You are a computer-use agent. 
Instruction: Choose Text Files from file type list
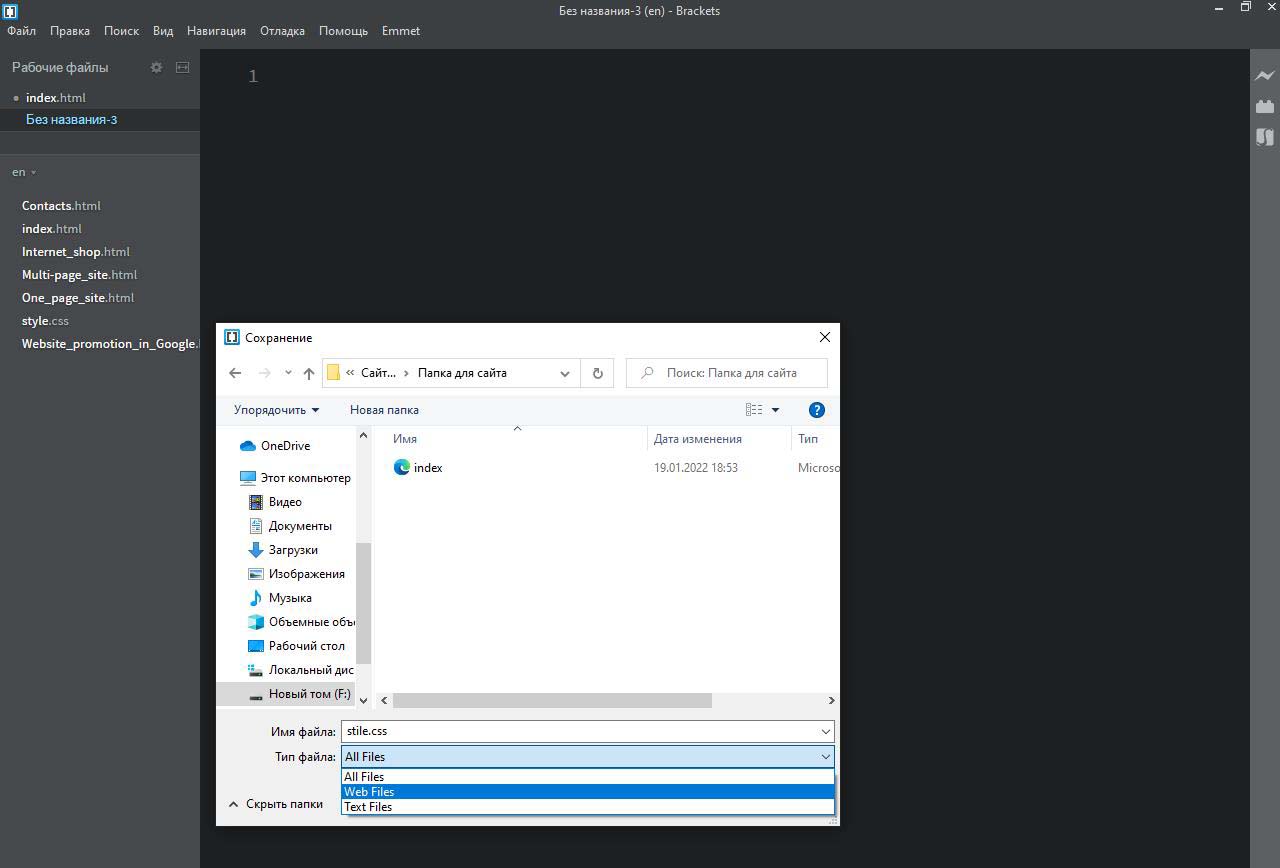coord(368,807)
